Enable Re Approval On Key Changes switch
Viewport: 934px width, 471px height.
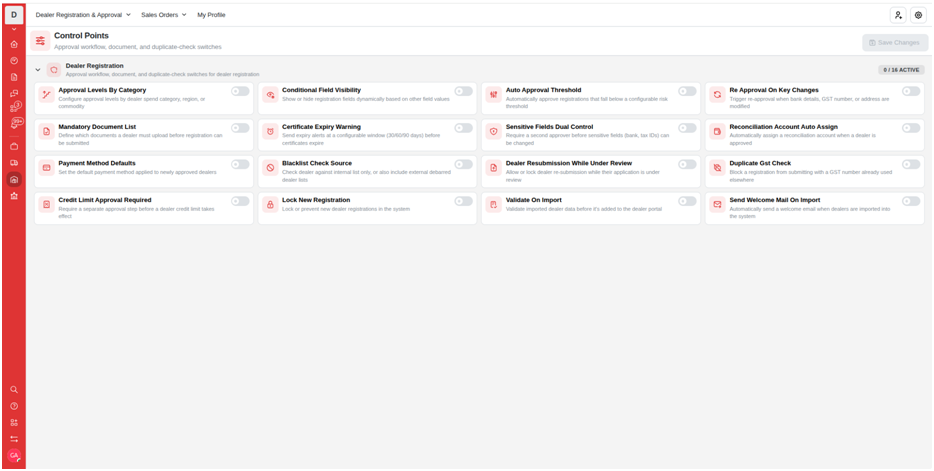click(911, 91)
